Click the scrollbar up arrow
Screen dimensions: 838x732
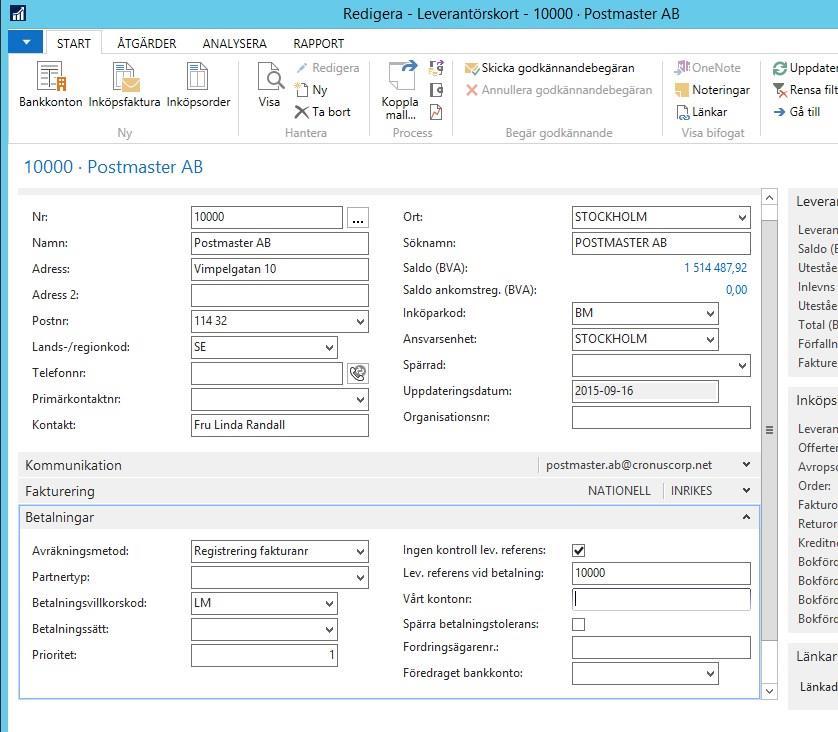[x=769, y=198]
